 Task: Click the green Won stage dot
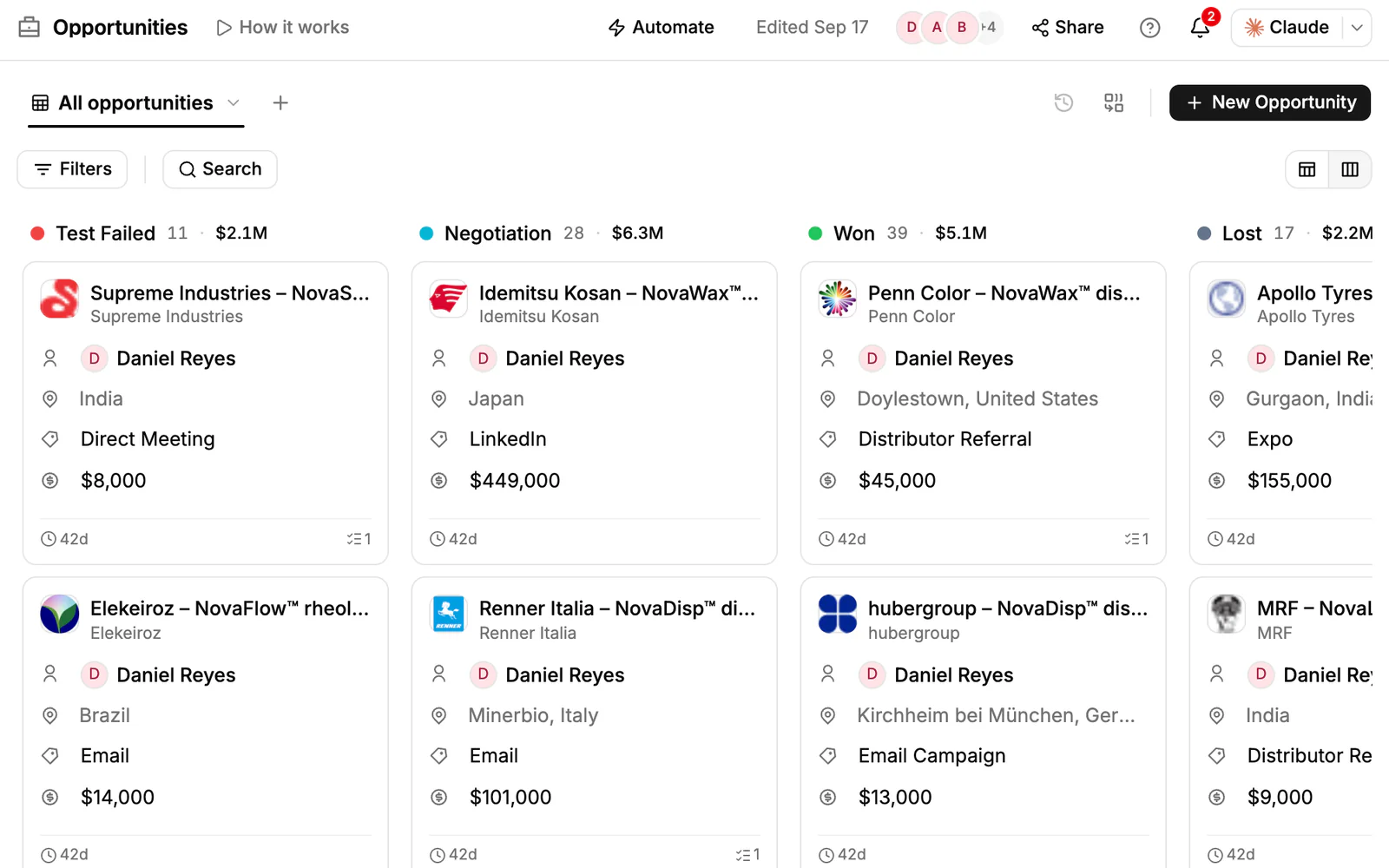coord(815,233)
